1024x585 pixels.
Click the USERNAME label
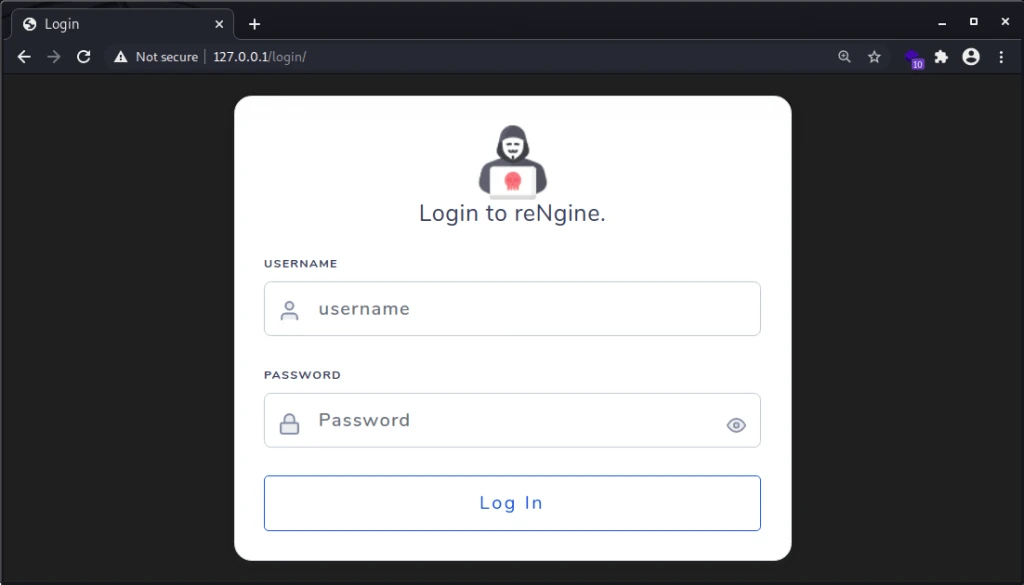pyautogui.click(x=300, y=264)
